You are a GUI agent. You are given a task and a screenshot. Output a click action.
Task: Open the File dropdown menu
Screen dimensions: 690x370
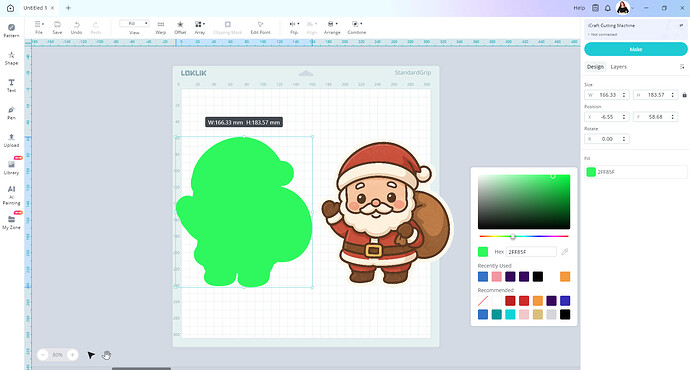(x=39, y=27)
